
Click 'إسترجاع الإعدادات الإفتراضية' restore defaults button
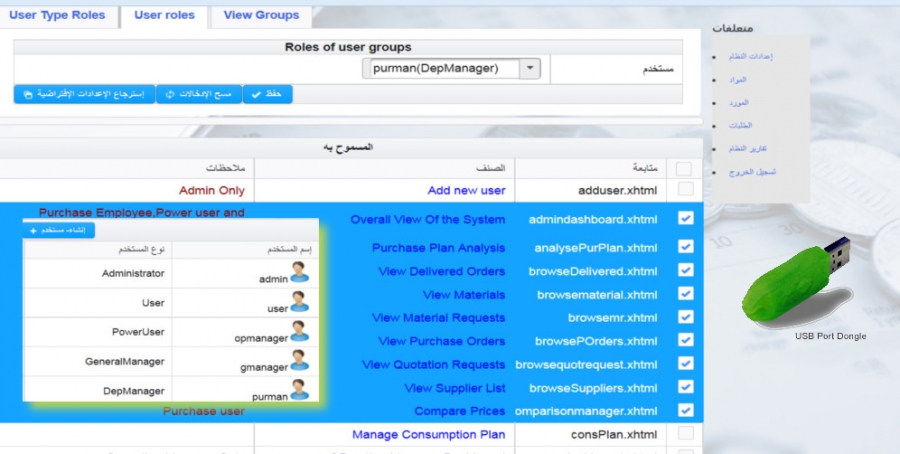pyautogui.click(x=85, y=94)
